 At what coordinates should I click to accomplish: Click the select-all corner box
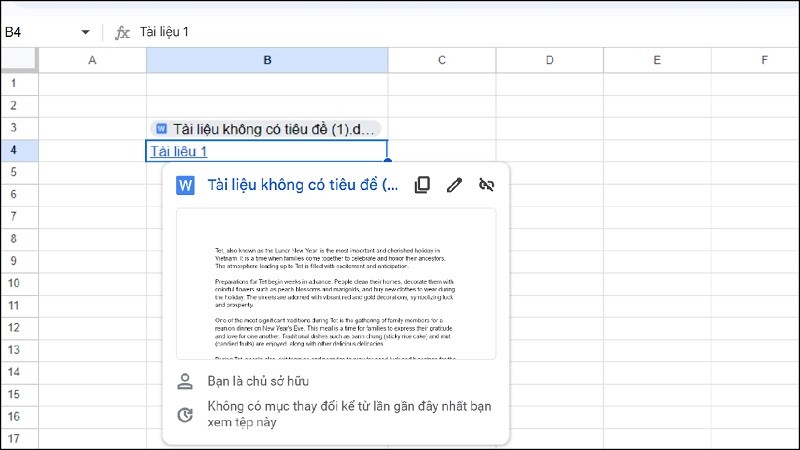click(x=19, y=60)
